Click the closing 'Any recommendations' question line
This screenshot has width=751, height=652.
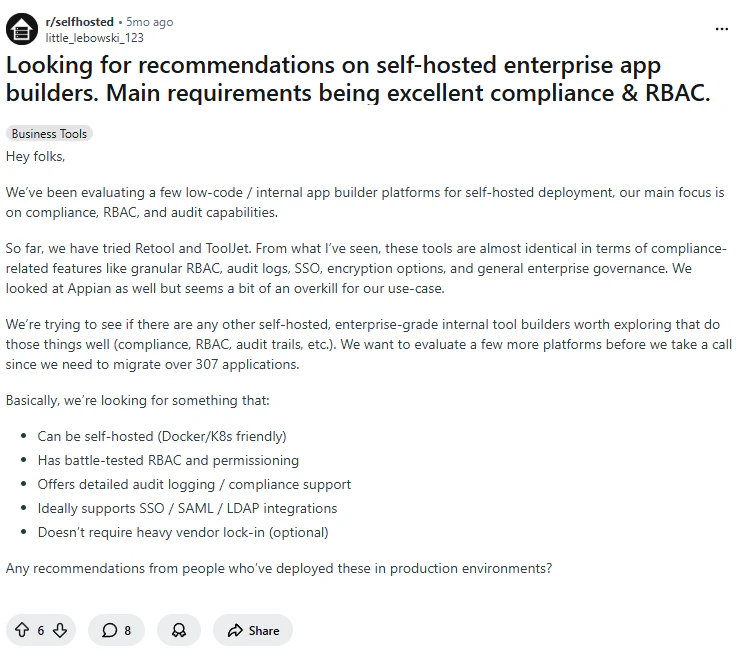279,568
